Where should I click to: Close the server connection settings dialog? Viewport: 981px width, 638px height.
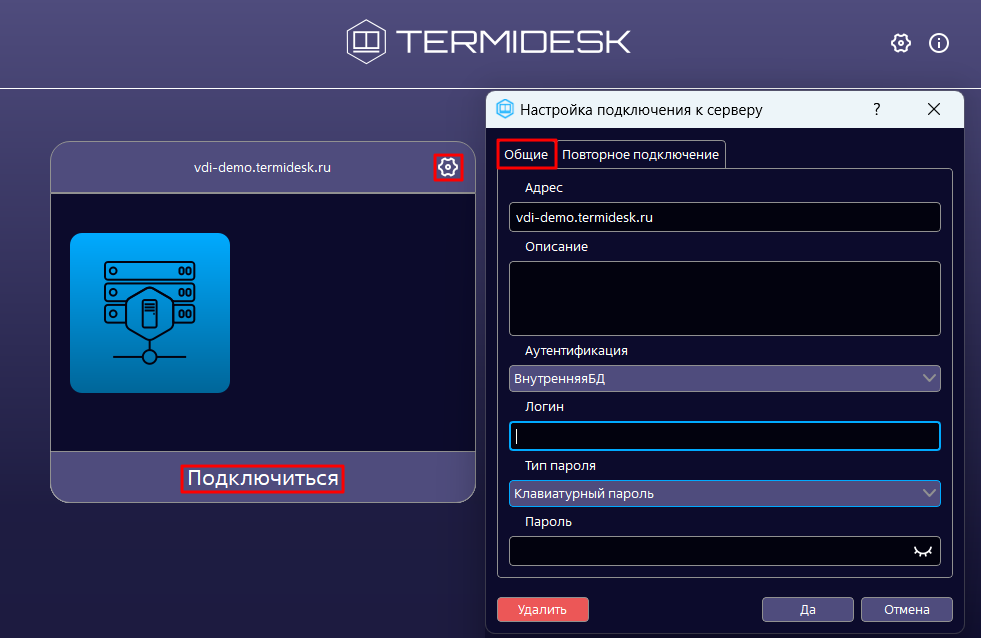pyautogui.click(x=933, y=110)
